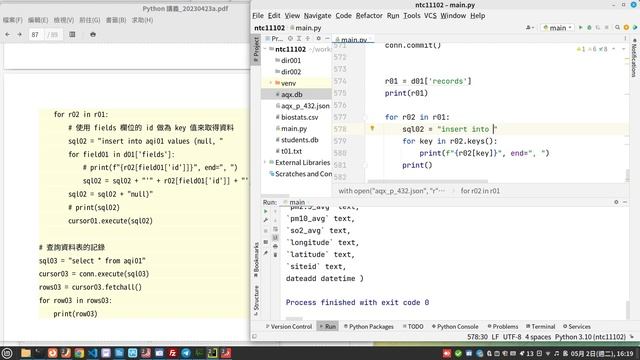
Task: Open Run panel settings gear
Action: pyautogui.click(x=616, y=202)
